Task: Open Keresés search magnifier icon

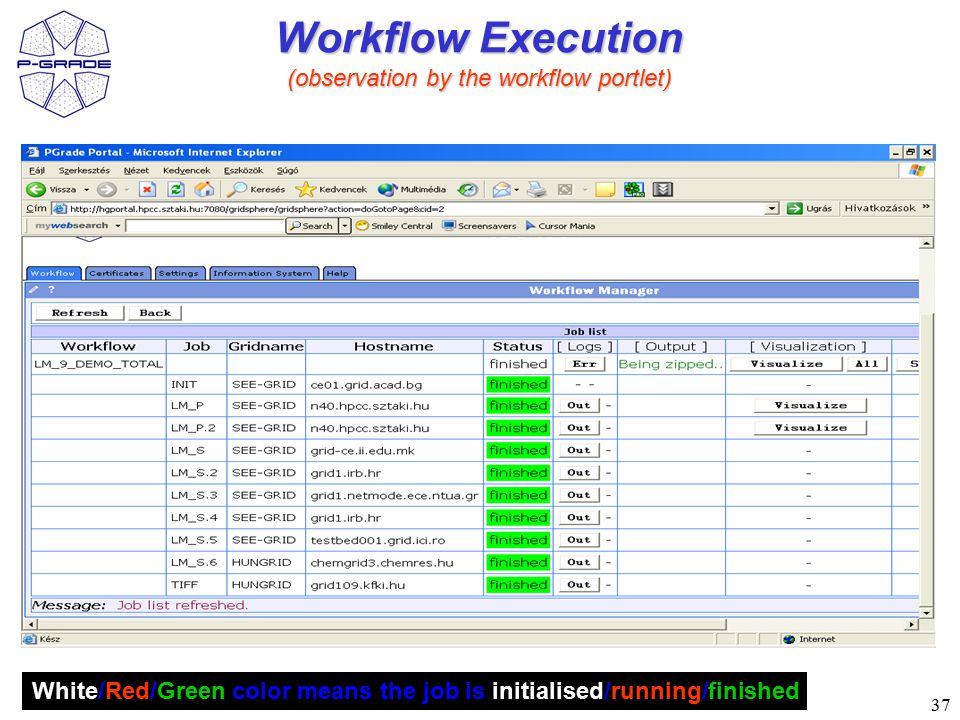Action: (x=236, y=190)
